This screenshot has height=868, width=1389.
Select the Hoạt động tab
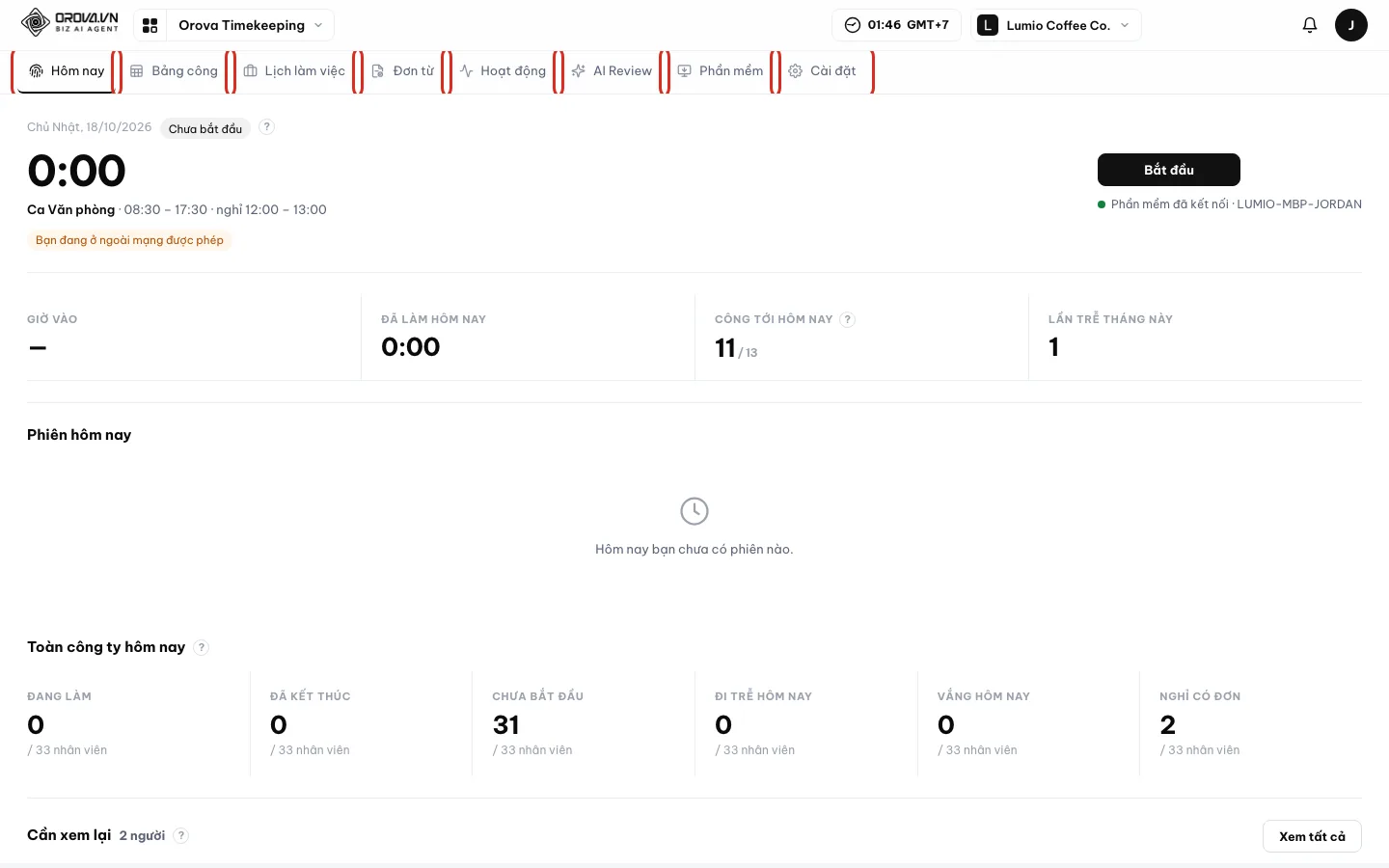click(x=503, y=71)
